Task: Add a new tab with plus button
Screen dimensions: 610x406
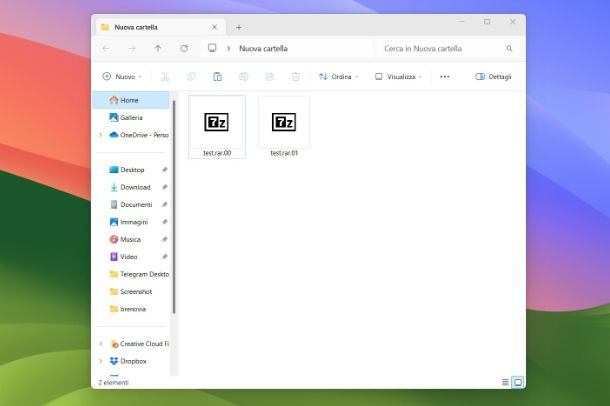Action: tap(239, 27)
